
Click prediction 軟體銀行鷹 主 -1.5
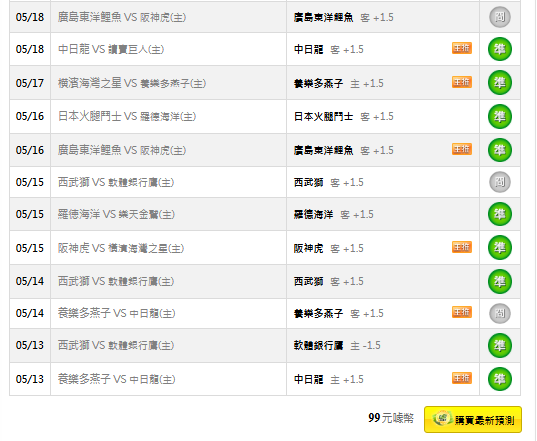tap(337, 345)
